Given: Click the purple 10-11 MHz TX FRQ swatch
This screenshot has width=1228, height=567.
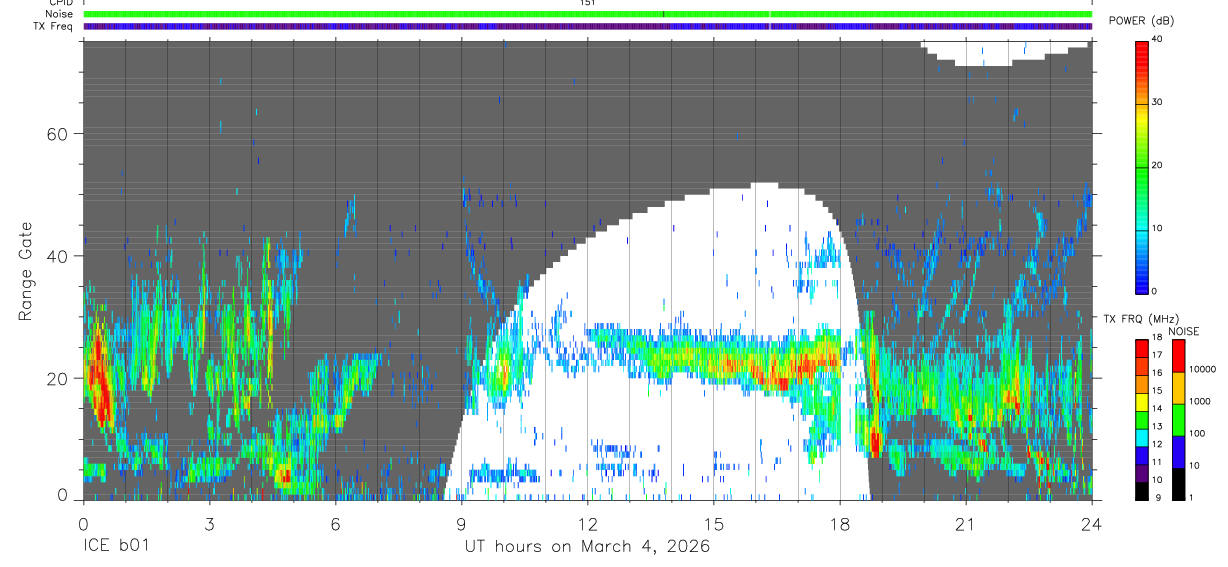Looking at the screenshot, I should [1142, 473].
